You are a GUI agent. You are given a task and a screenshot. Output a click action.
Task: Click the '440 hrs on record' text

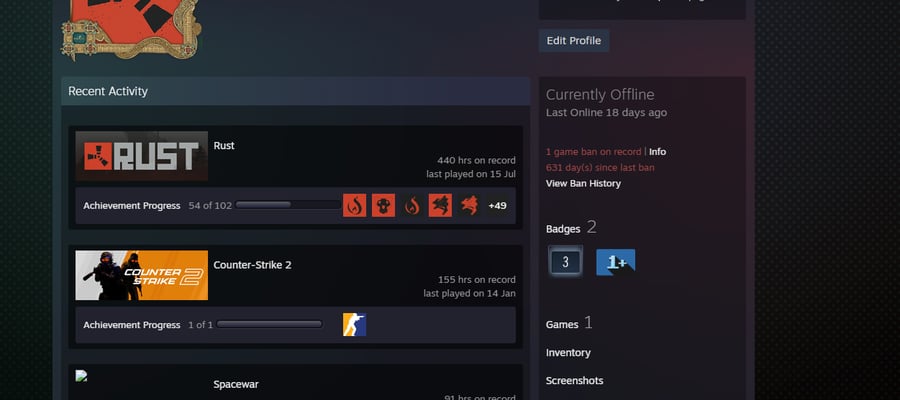(x=476, y=161)
